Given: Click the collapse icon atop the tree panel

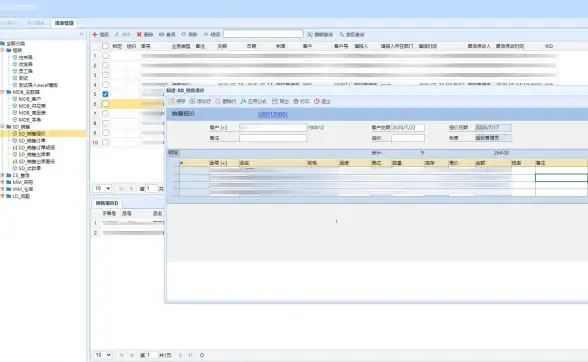Looking at the screenshot, I should click(81, 34).
